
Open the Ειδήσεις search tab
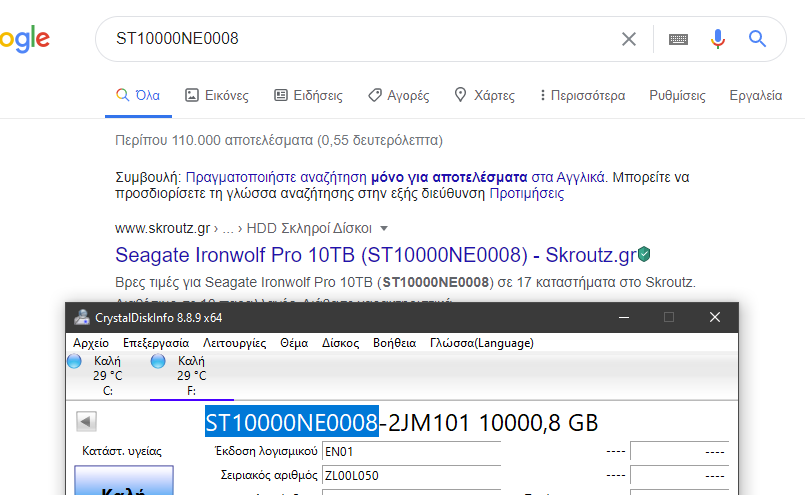click(x=308, y=96)
